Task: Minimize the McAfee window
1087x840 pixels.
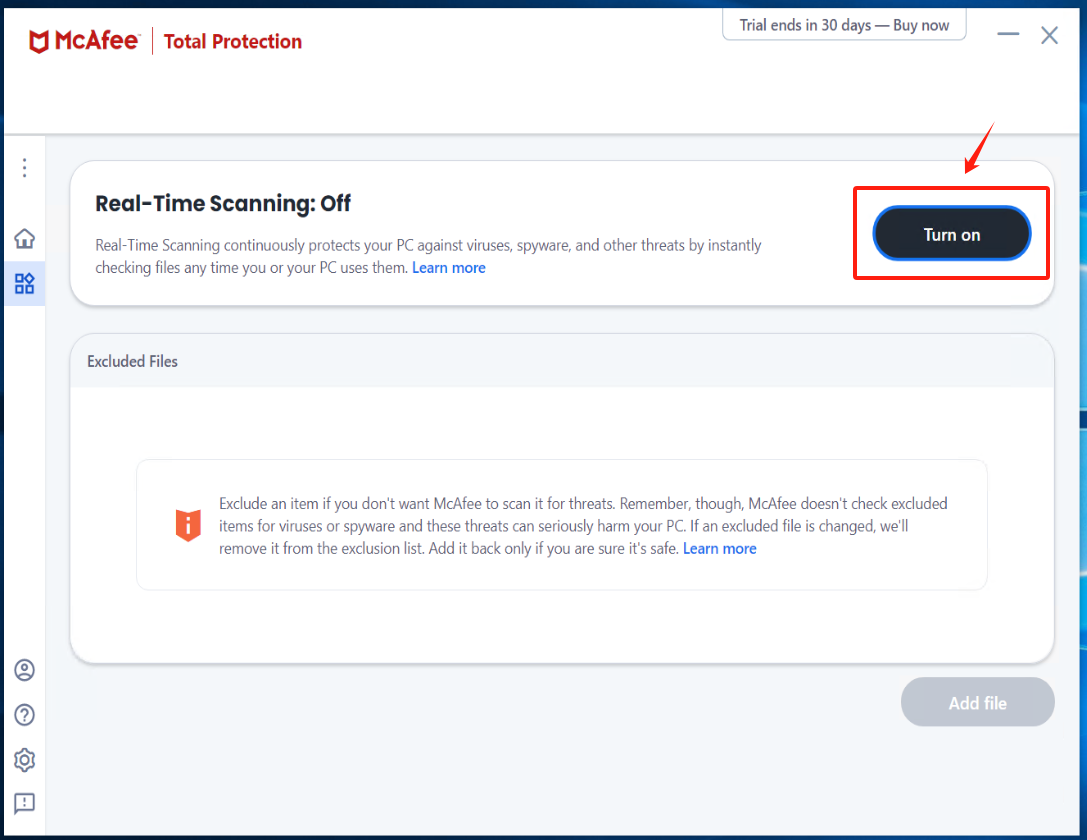Action: click(x=1008, y=34)
